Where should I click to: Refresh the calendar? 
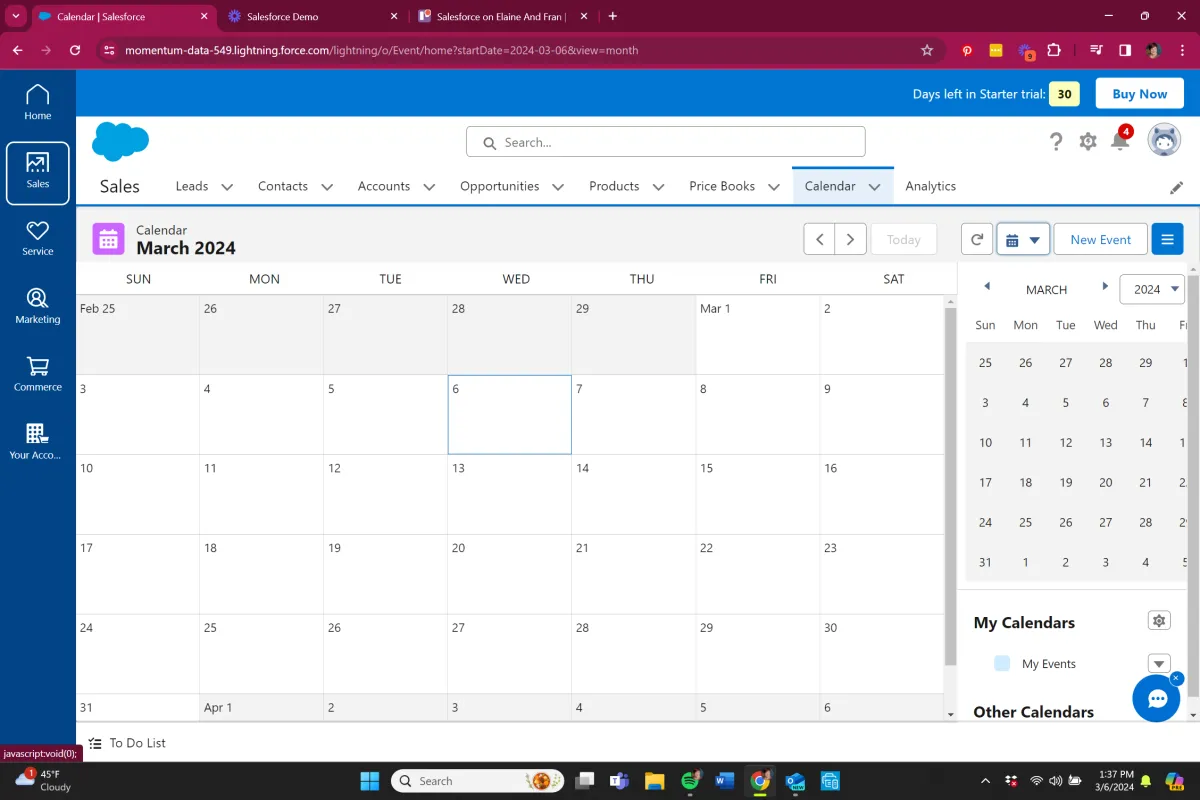click(x=977, y=240)
